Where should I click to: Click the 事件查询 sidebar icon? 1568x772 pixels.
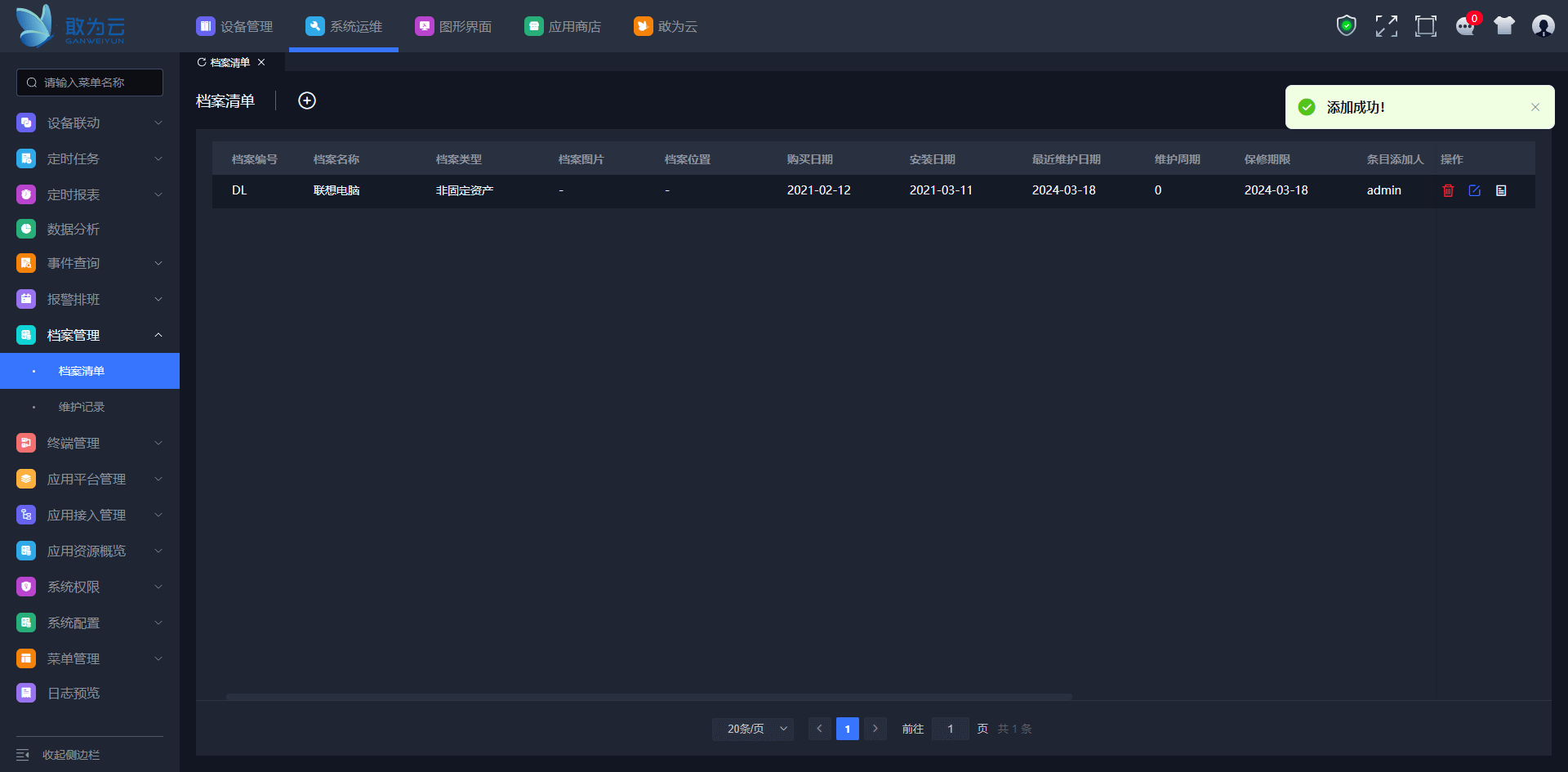pos(26,263)
